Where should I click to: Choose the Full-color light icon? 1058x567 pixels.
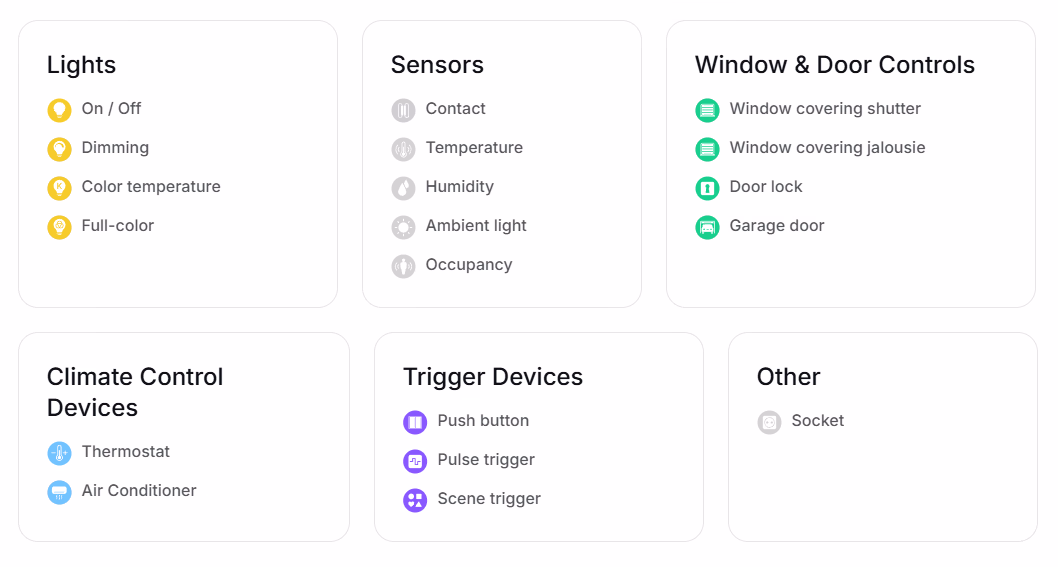pyautogui.click(x=59, y=227)
